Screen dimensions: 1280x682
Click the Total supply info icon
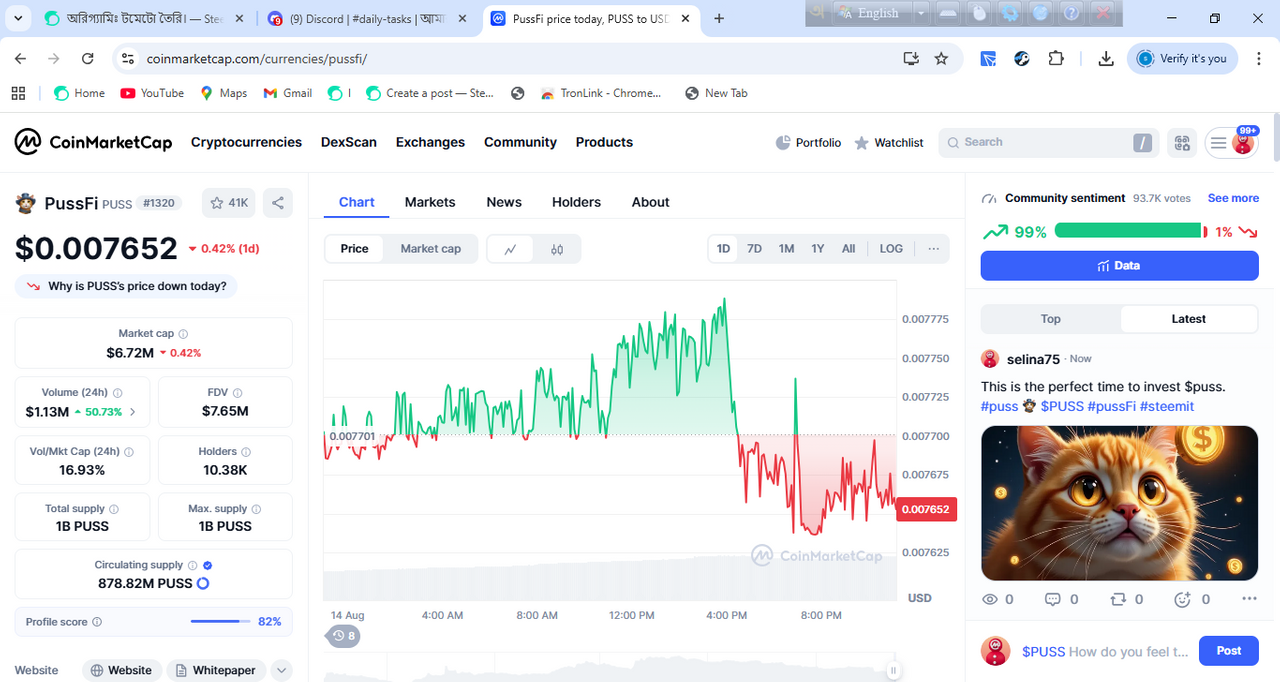point(114,509)
